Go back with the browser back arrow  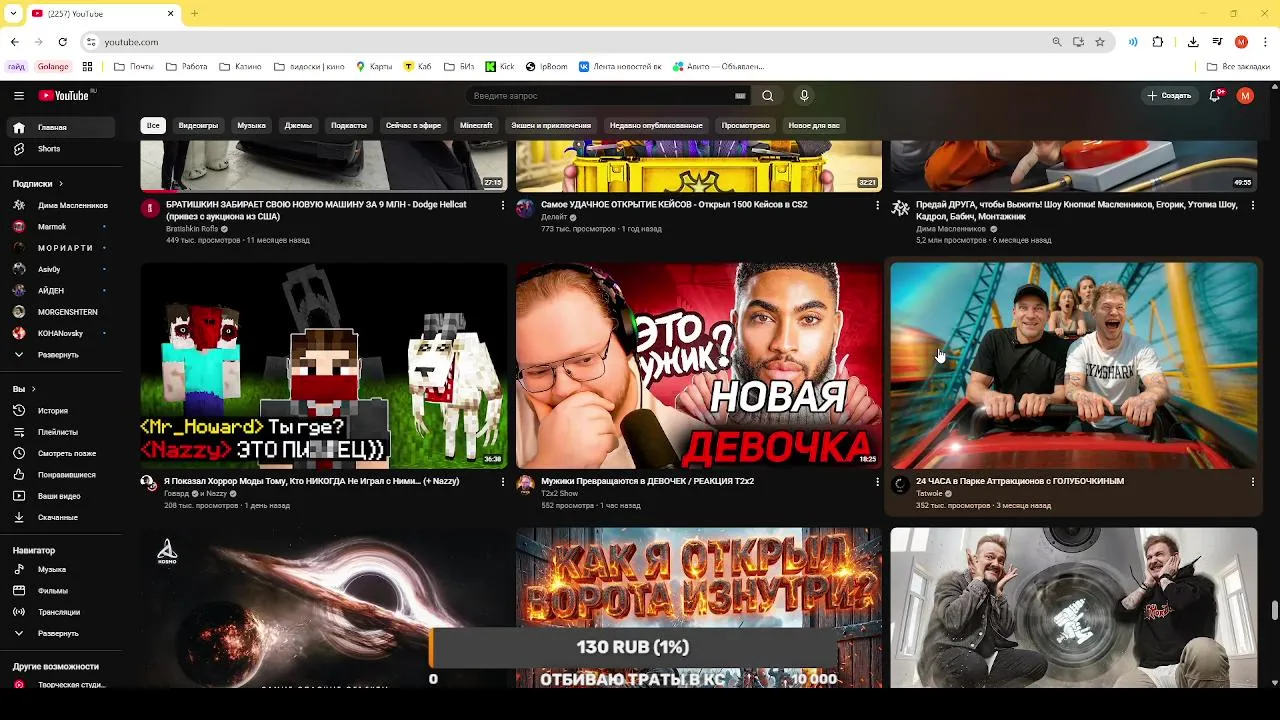15,42
